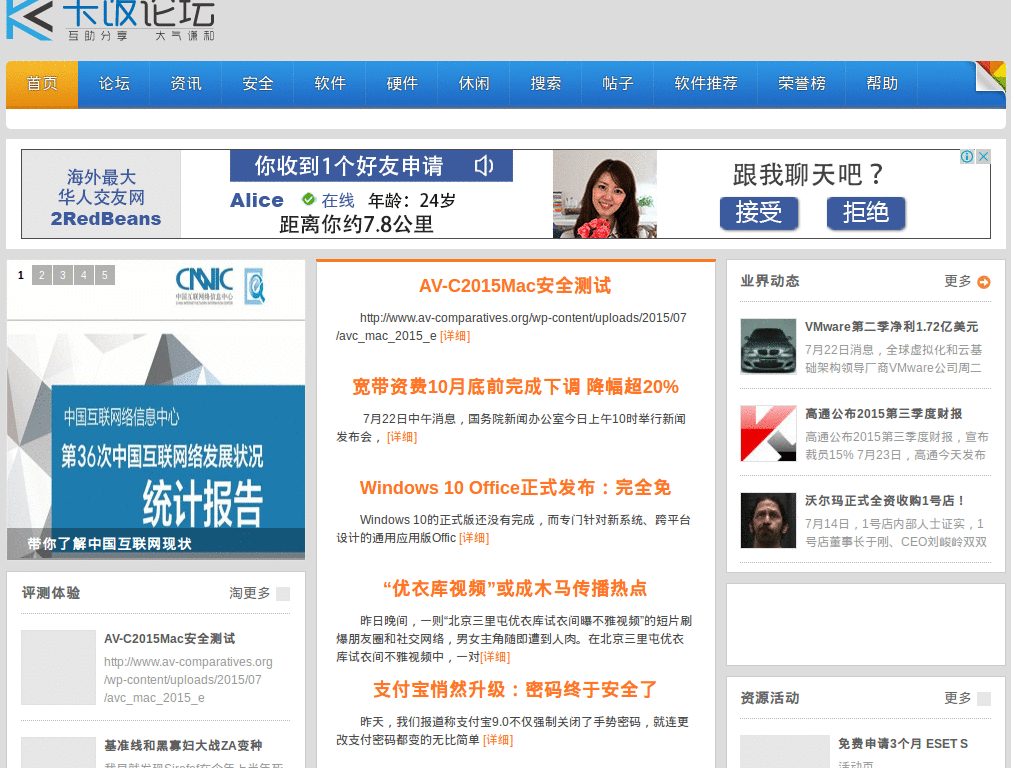Open headline Windows 10 Office正式发布
The image size is (1024, 768).
pos(515,488)
